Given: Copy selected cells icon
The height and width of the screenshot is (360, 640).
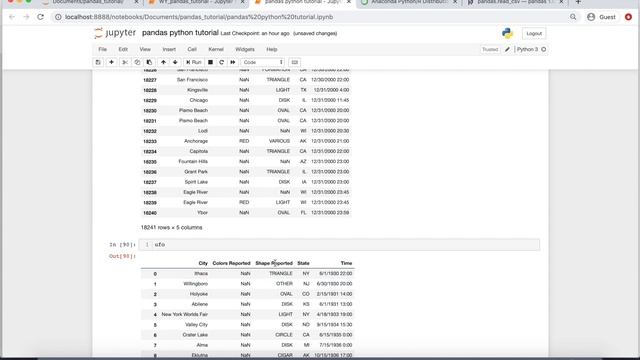Looking at the screenshot, I should (x=137, y=62).
